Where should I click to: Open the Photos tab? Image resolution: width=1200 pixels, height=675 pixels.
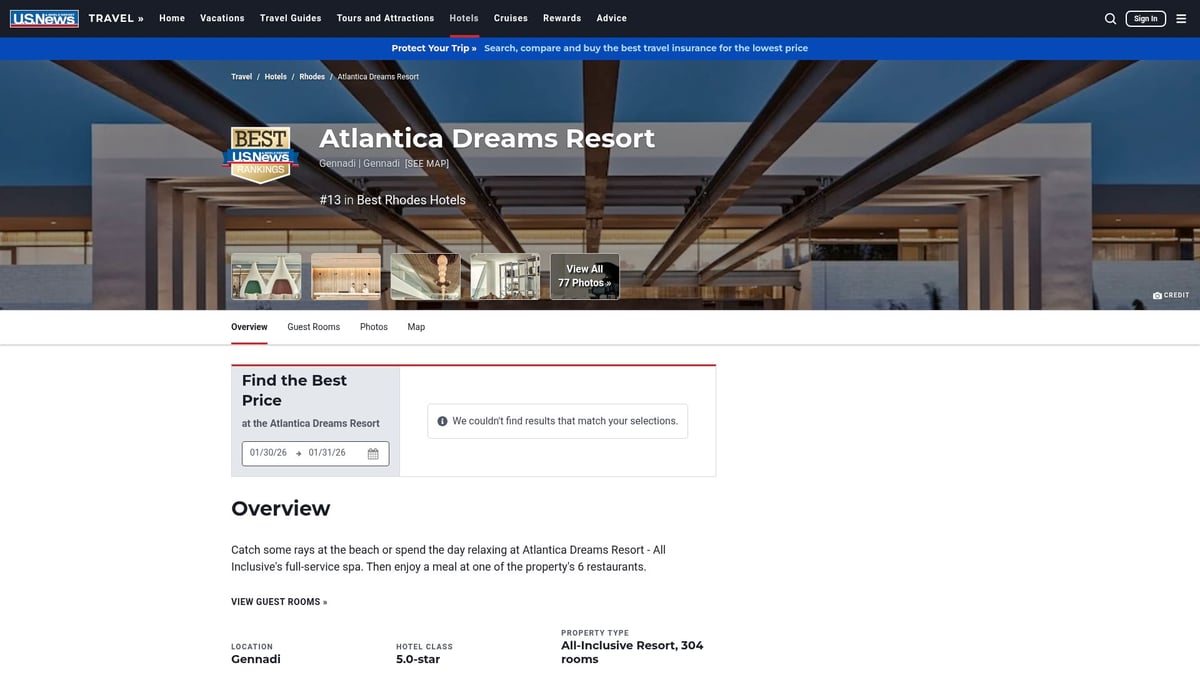click(373, 327)
